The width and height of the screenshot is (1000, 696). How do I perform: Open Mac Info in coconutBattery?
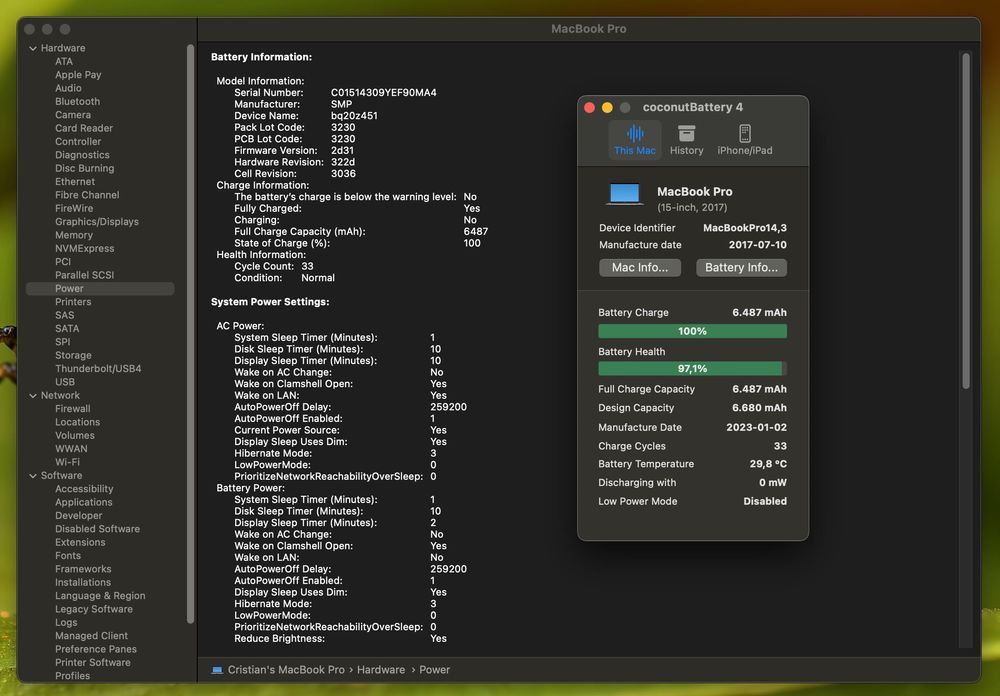point(640,267)
